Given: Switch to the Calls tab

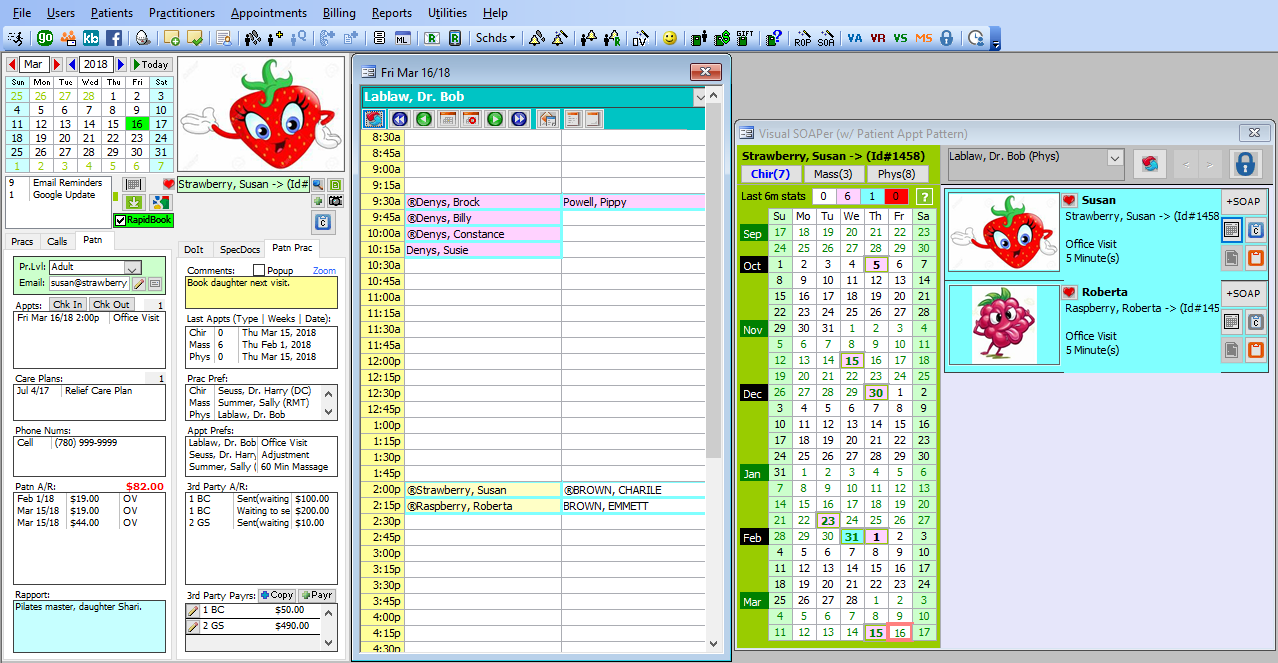Looking at the screenshot, I should point(57,241).
